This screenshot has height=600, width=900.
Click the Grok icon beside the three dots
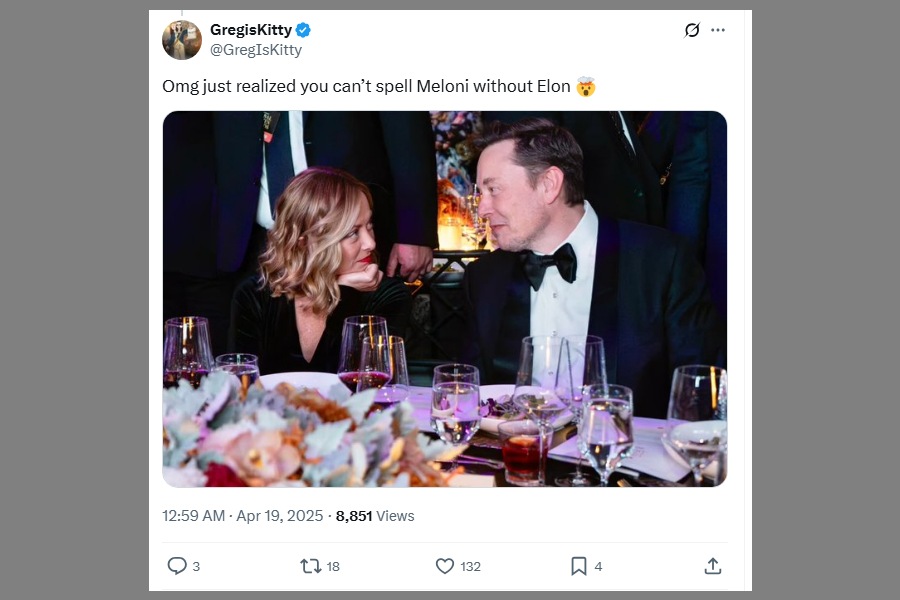point(692,30)
